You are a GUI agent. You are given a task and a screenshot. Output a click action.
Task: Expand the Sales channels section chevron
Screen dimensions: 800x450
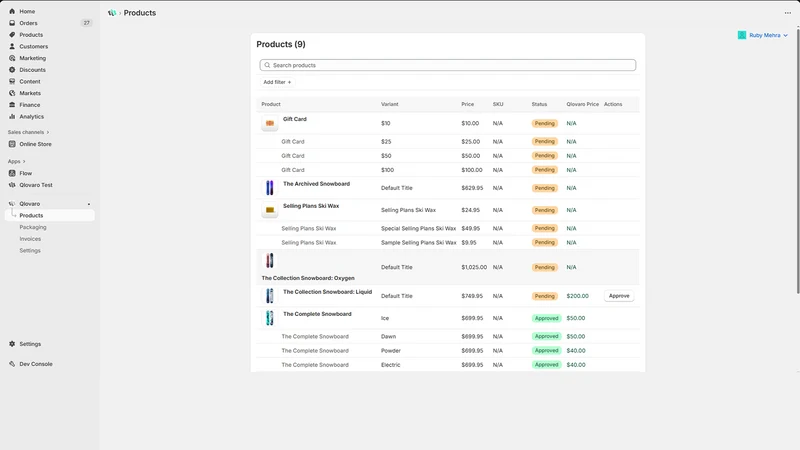pos(48,132)
